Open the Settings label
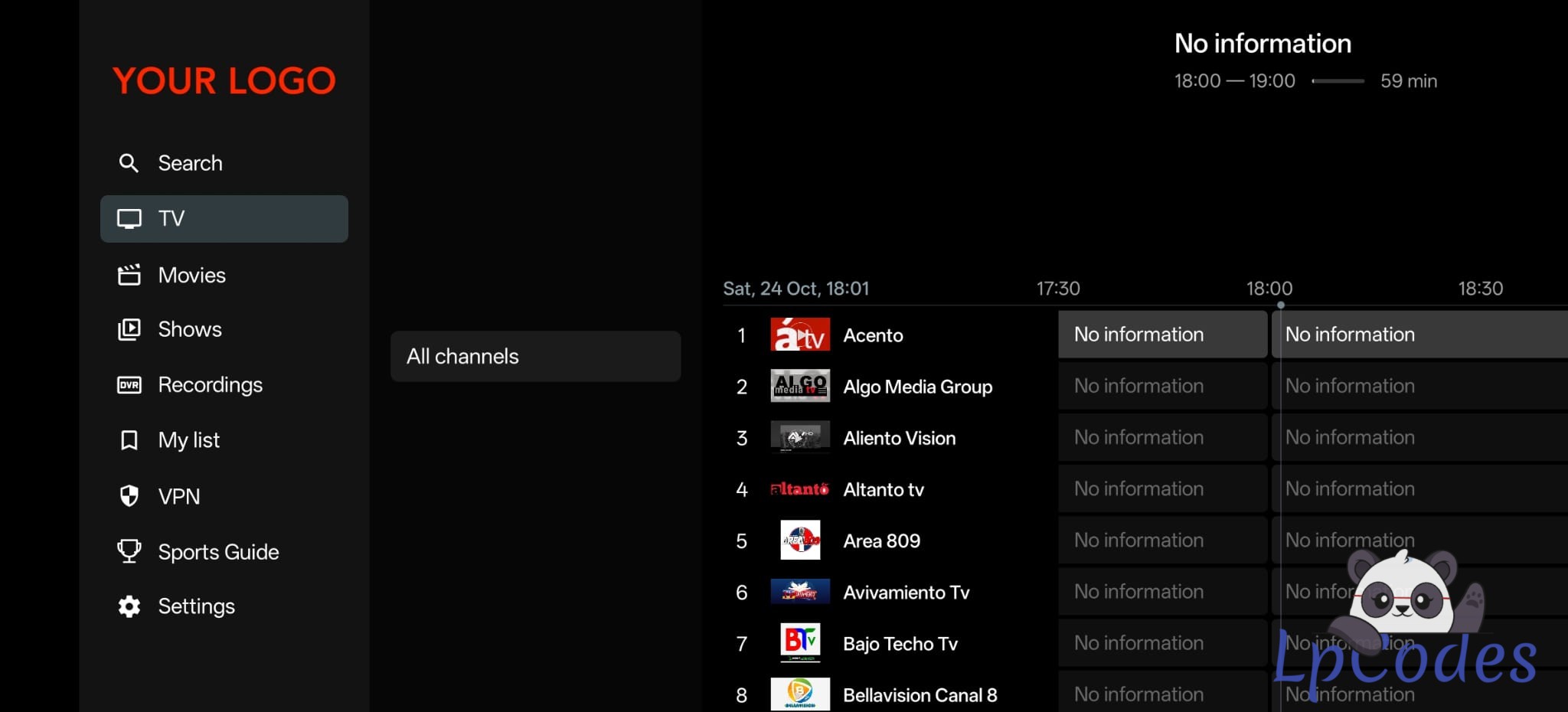This screenshot has width=1568, height=712. [x=196, y=606]
